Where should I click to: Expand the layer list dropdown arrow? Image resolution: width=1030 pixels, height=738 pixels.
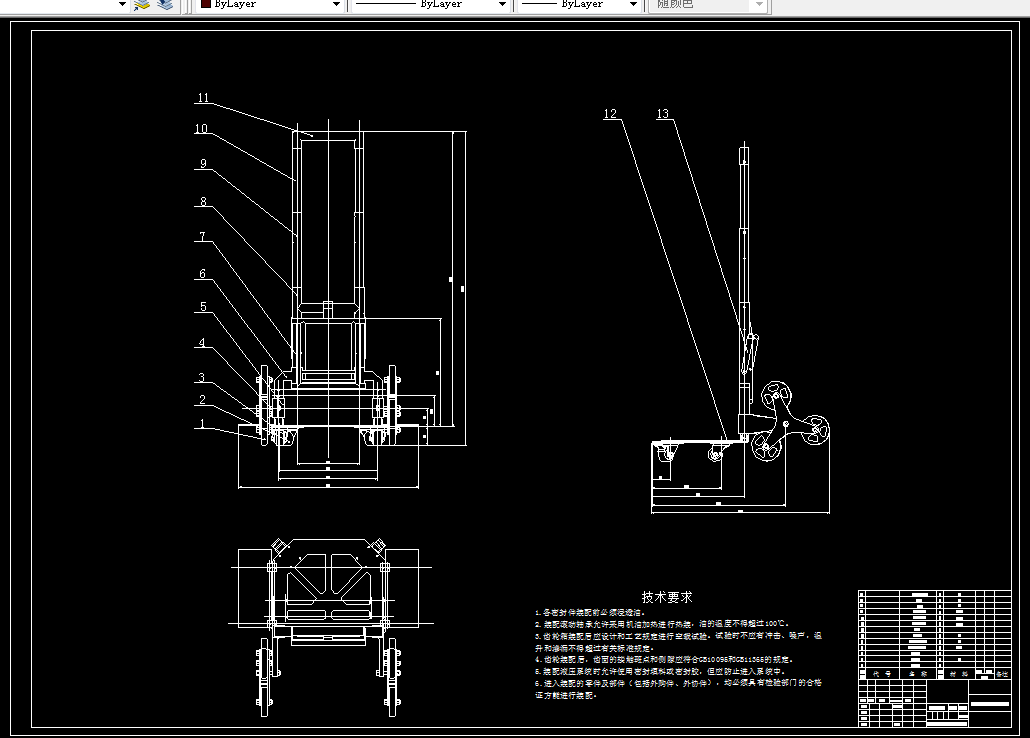122,5
